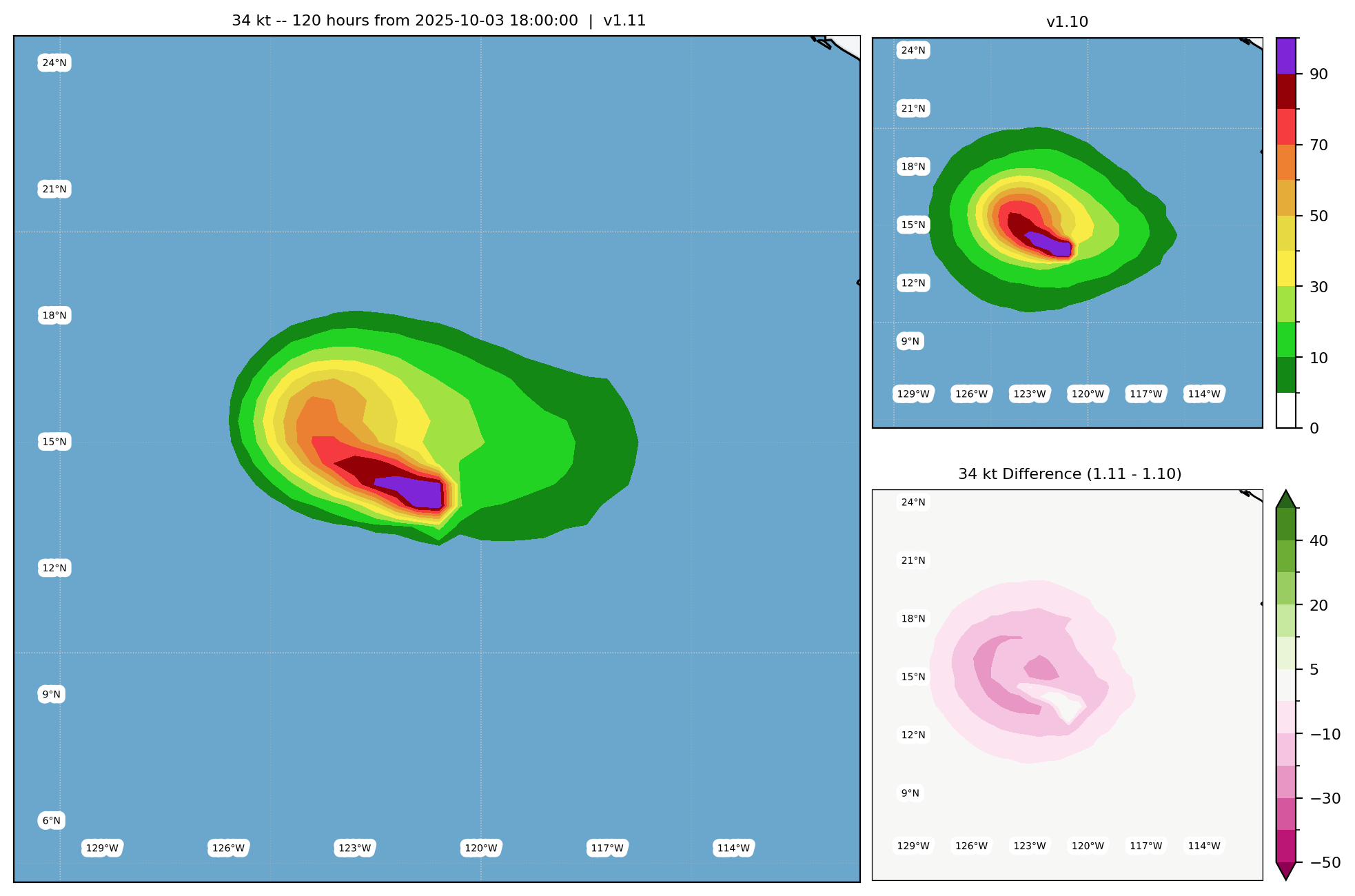Click the 15°N label on the main map
The width and height of the screenshot is (1355, 896).
(54, 442)
